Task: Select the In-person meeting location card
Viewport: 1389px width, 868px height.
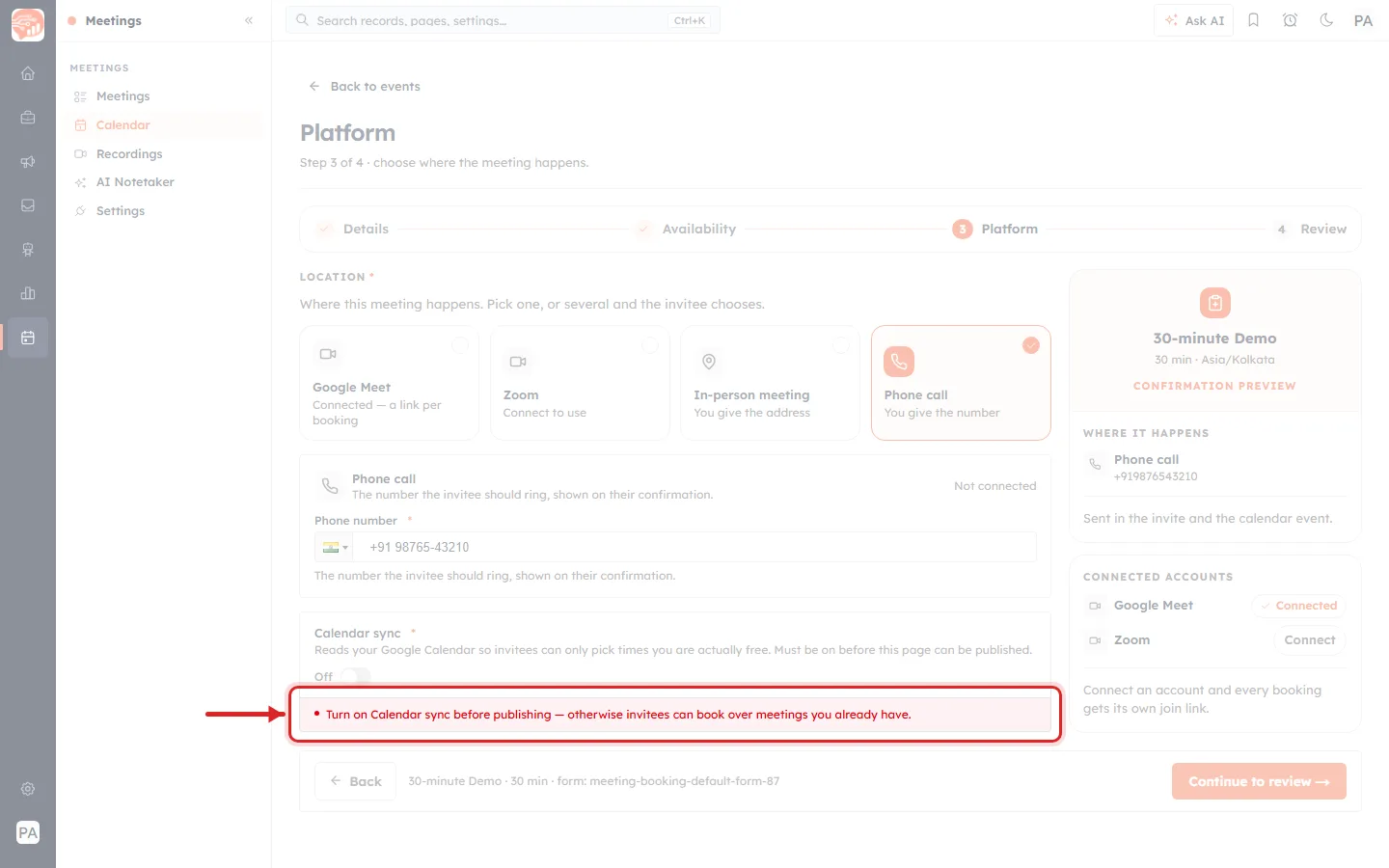Action: click(770, 383)
